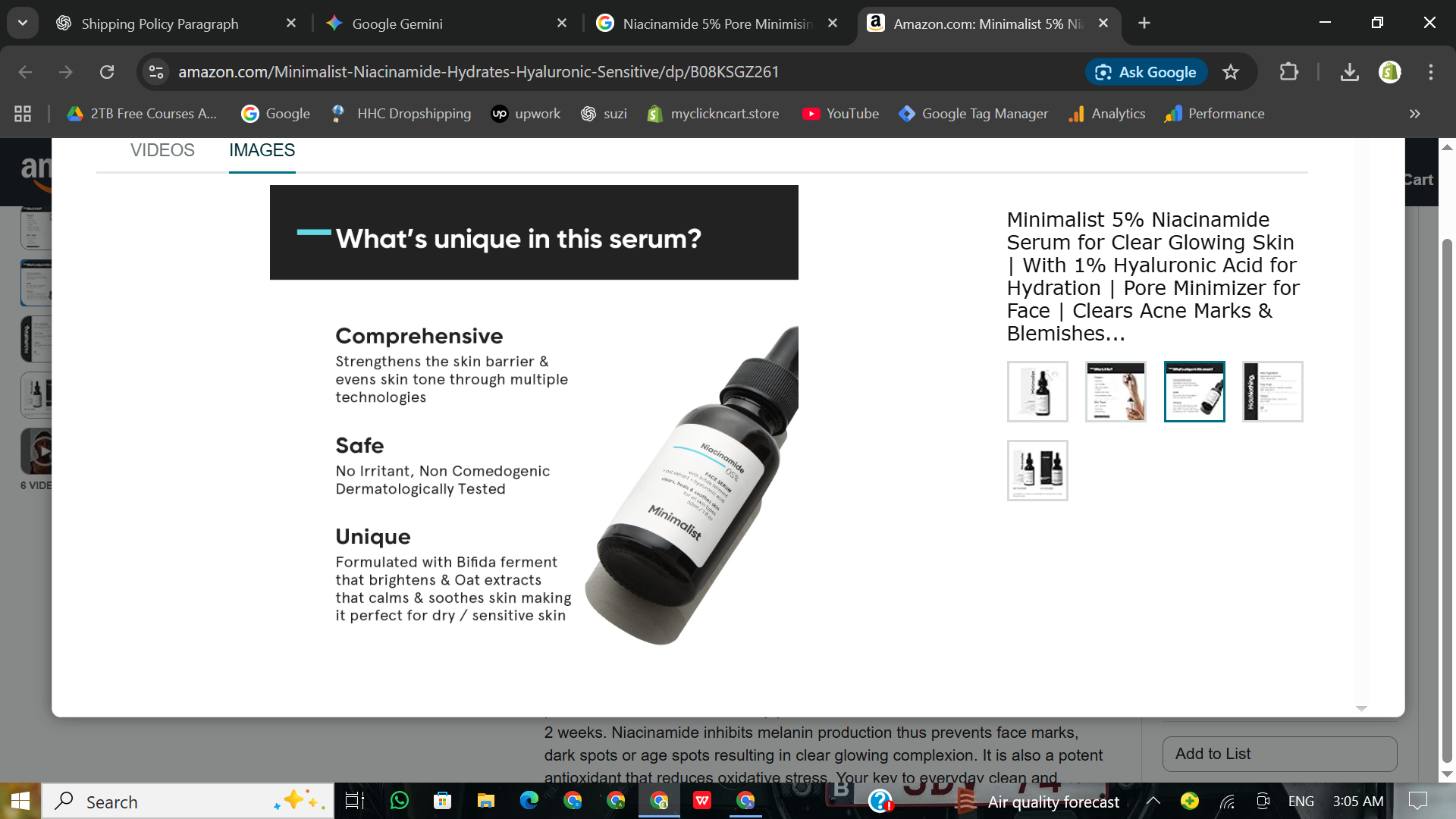This screenshot has width=1456, height=819.
Task: Open the YouTube bookmark
Action: coord(839,113)
